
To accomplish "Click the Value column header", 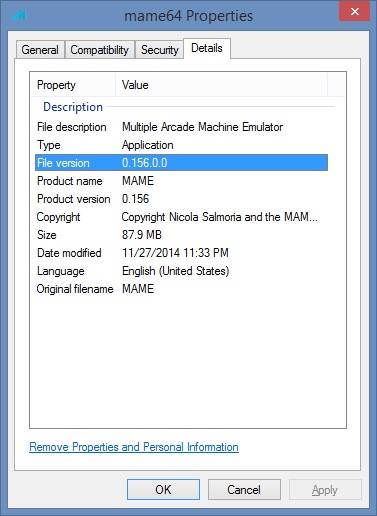I will [221, 85].
